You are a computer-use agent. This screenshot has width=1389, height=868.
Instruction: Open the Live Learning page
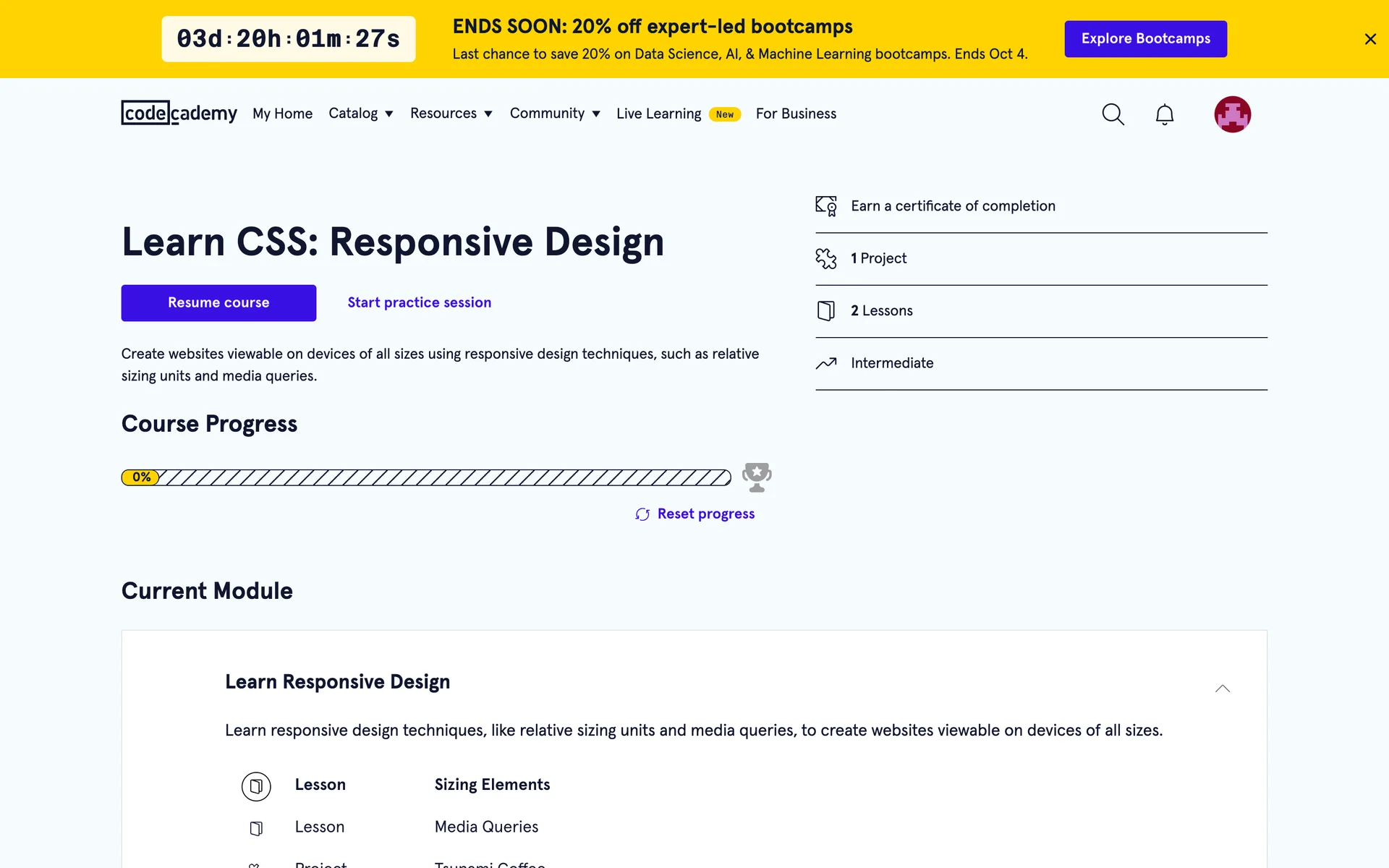click(658, 114)
